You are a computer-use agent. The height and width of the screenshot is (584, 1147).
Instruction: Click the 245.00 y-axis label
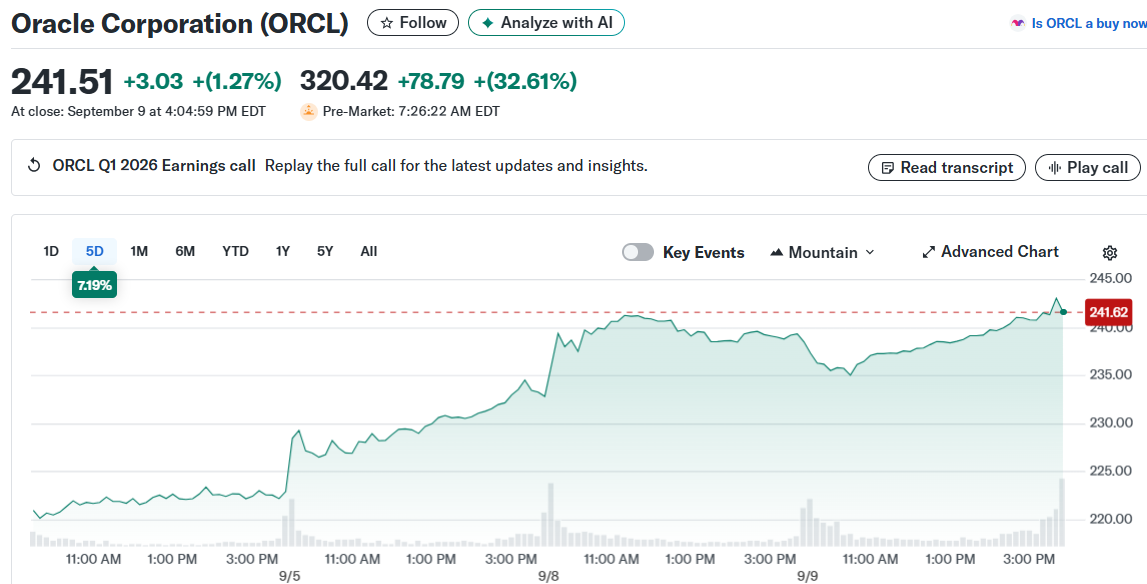[x=1109, y=278]
